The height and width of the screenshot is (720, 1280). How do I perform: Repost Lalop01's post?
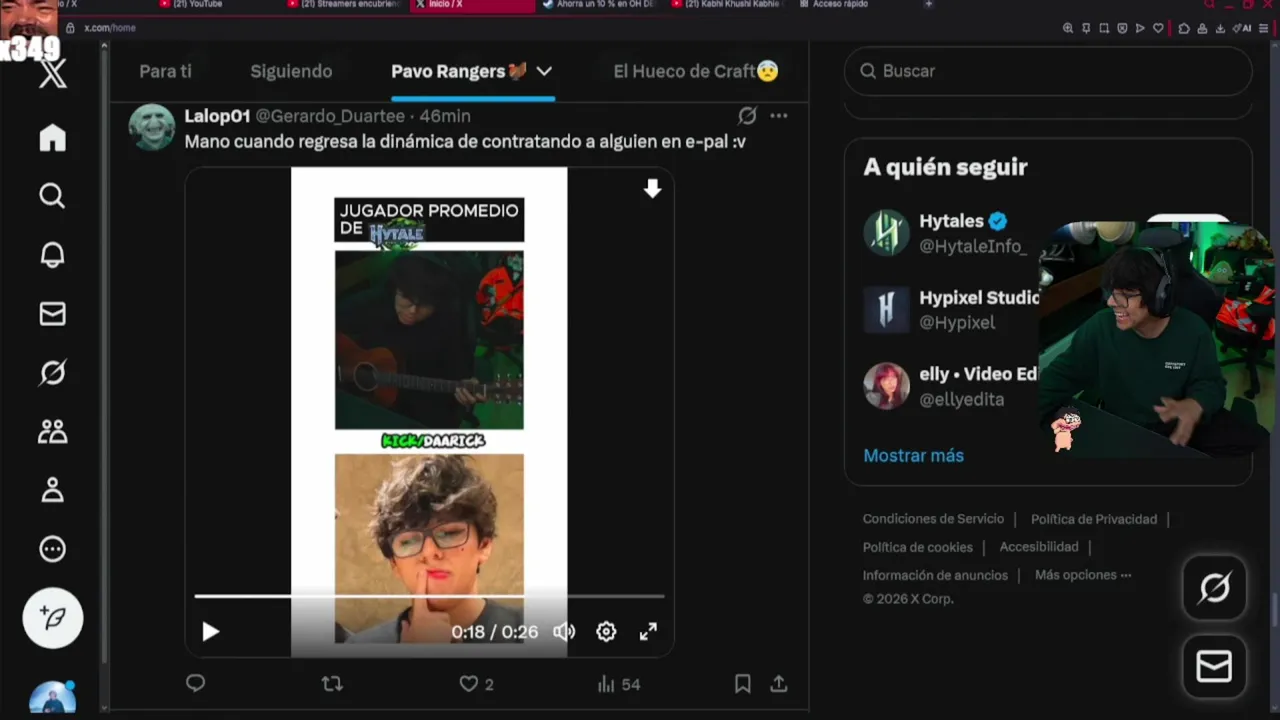[x=332, y=684]
